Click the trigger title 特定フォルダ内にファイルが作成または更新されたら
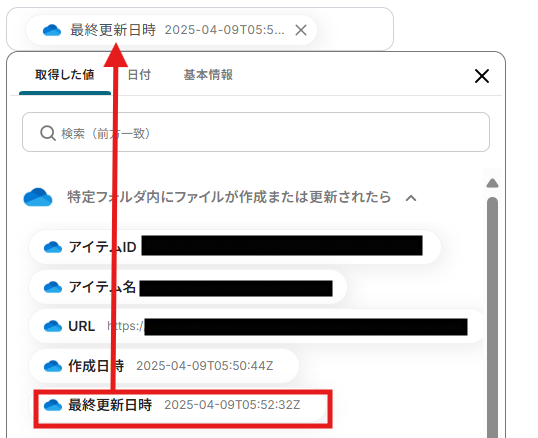The height and width of the screenshot is (438, 538). click(229, 197)
